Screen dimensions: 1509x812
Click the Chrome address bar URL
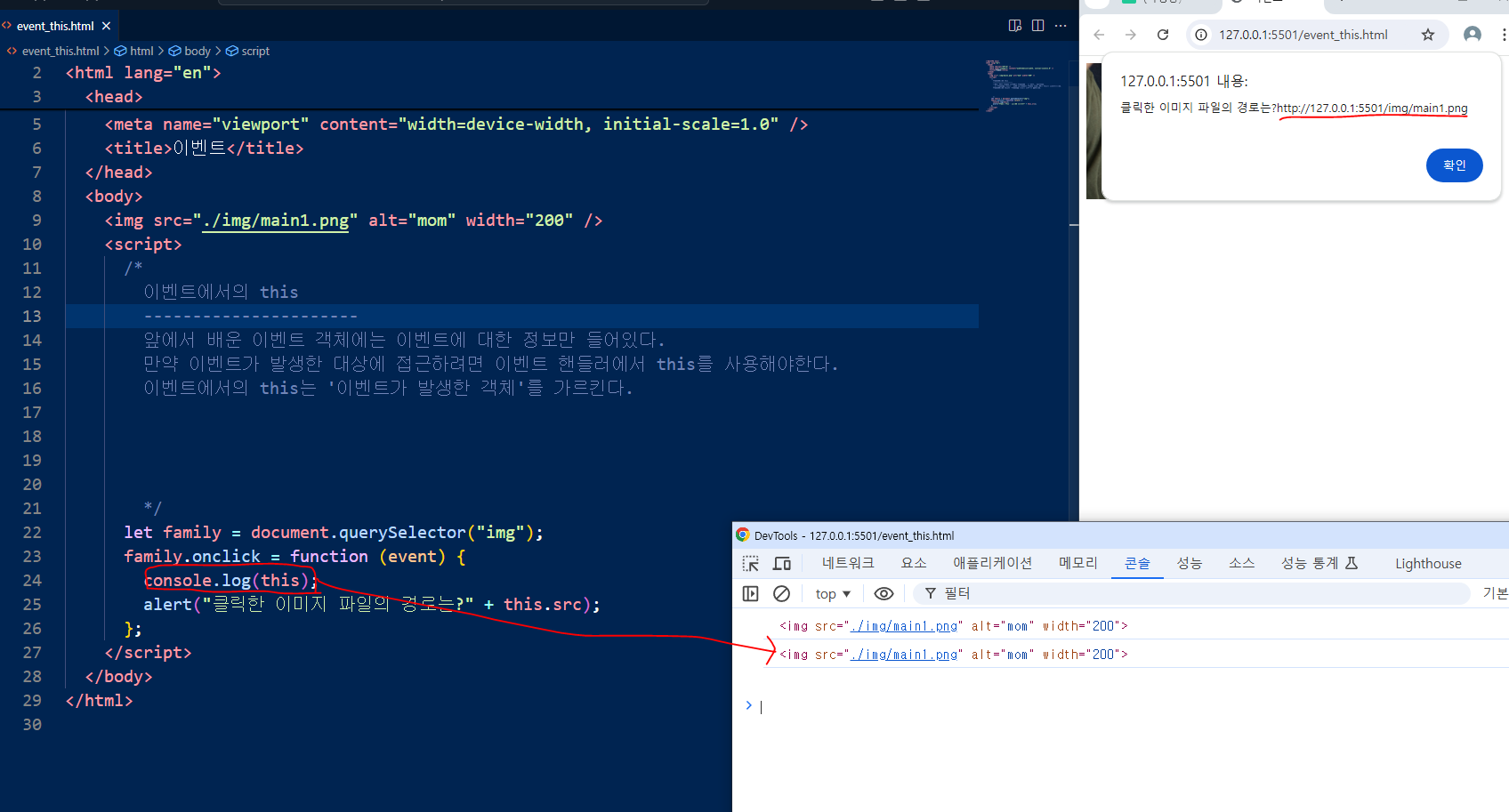(x=1303, y=35)
